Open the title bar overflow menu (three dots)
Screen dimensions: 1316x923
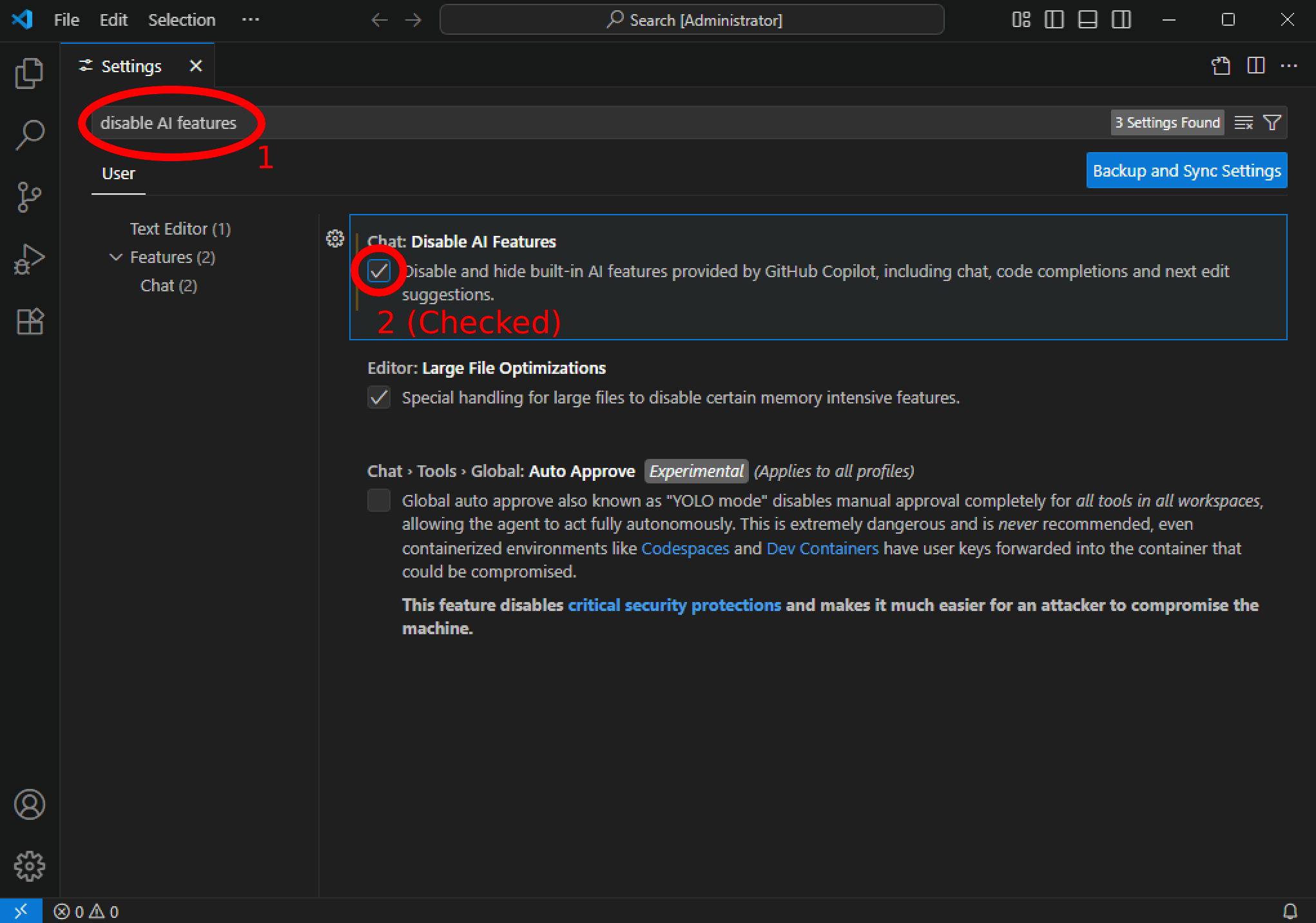250,20
